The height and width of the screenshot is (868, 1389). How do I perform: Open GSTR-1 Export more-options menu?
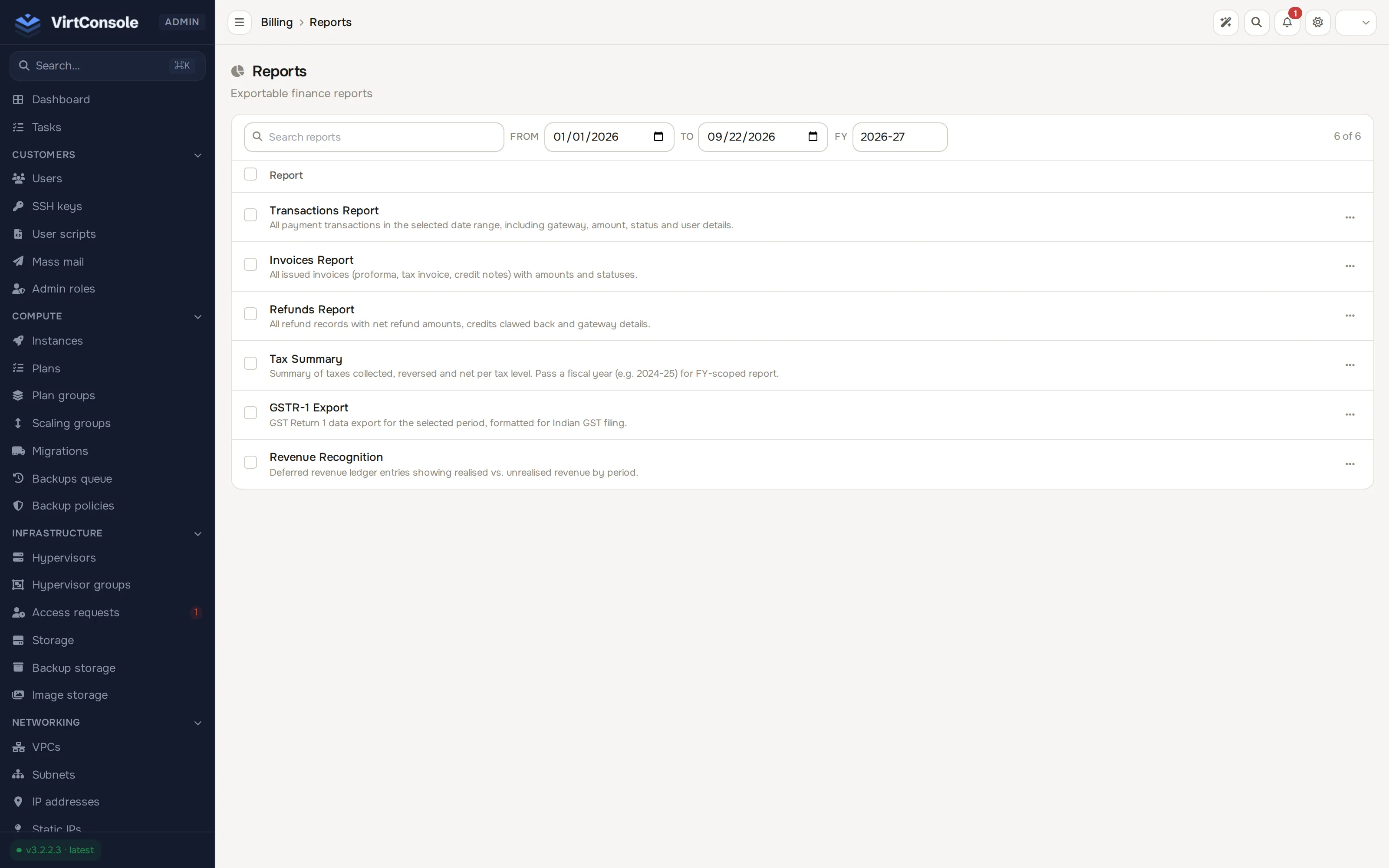coord(1350,414)
